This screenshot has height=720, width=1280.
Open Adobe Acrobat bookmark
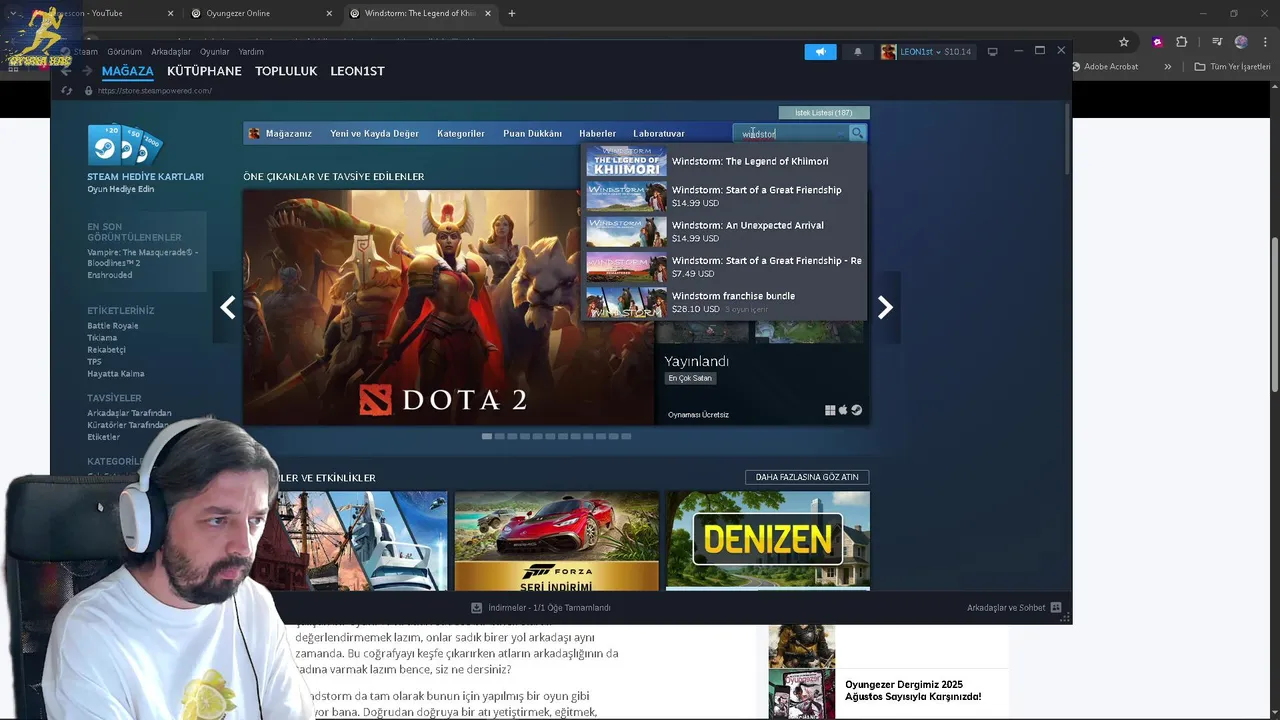pyautogui.click(x=1104, y=67)
